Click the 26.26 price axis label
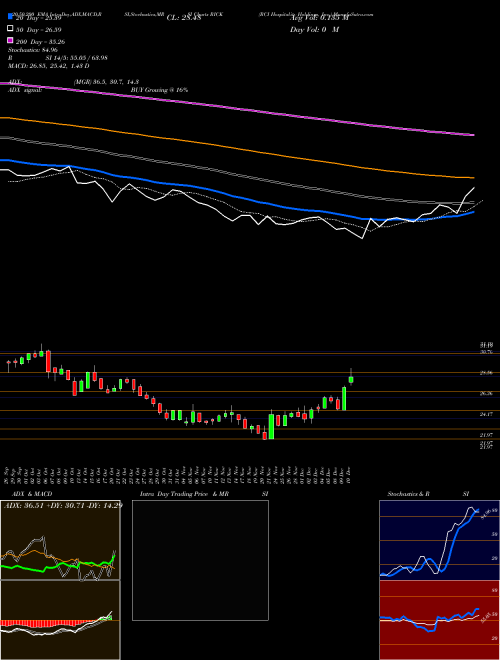The width and height of the screenshot is (500, 660). [486, 394]
